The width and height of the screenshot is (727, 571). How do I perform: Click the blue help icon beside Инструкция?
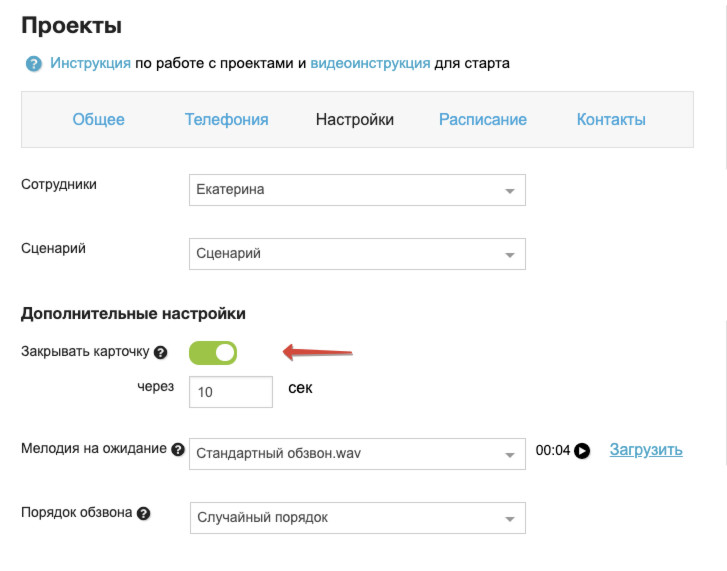pos(34,64)
